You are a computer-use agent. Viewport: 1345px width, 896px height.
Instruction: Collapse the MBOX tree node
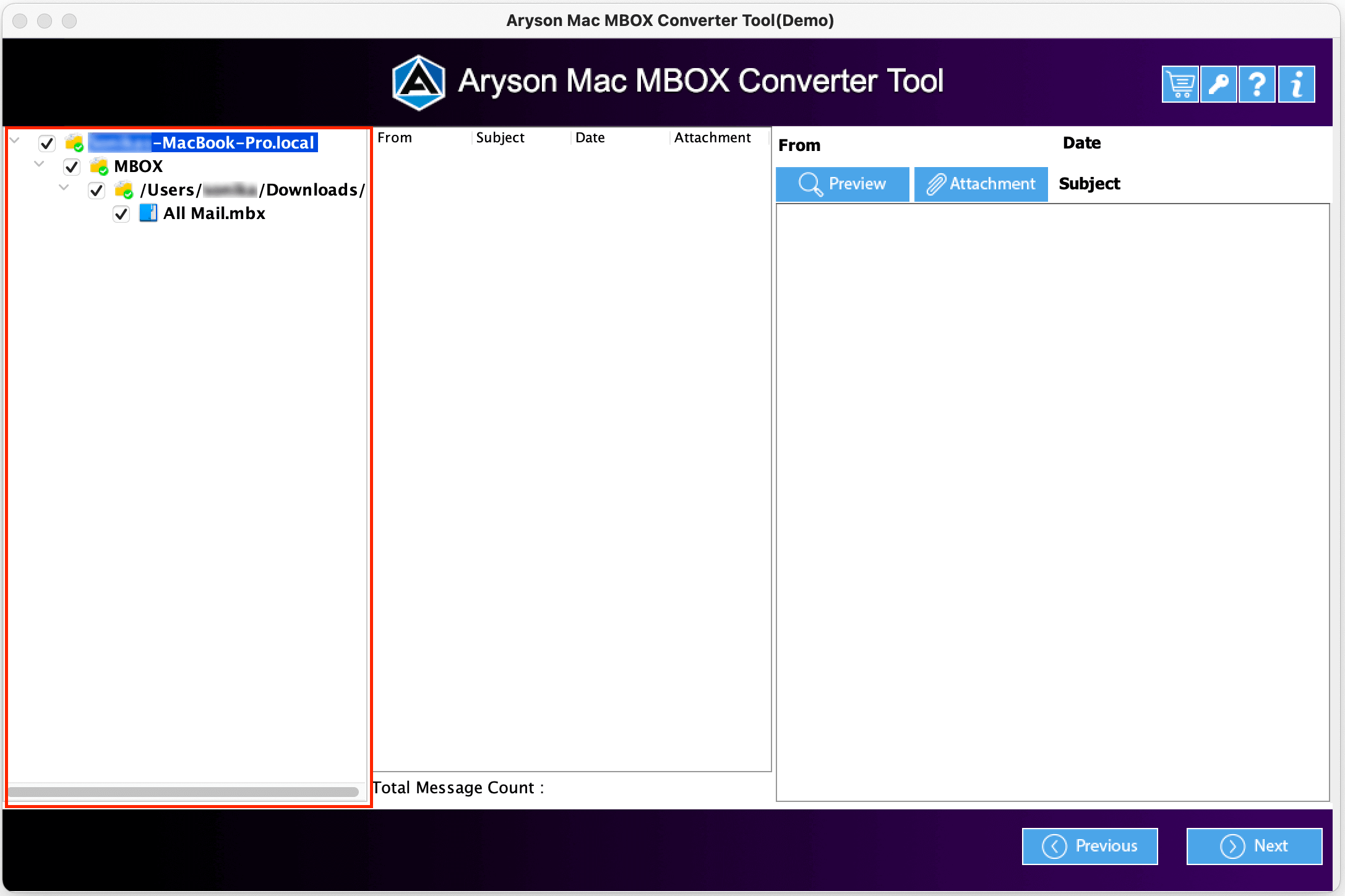pos(40,164)
